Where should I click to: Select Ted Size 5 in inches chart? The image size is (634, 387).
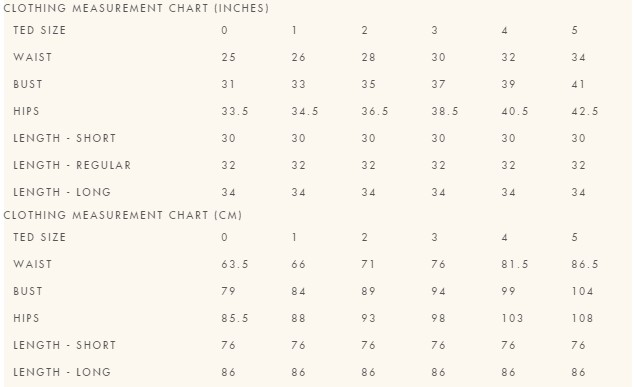tap(575, 30)
